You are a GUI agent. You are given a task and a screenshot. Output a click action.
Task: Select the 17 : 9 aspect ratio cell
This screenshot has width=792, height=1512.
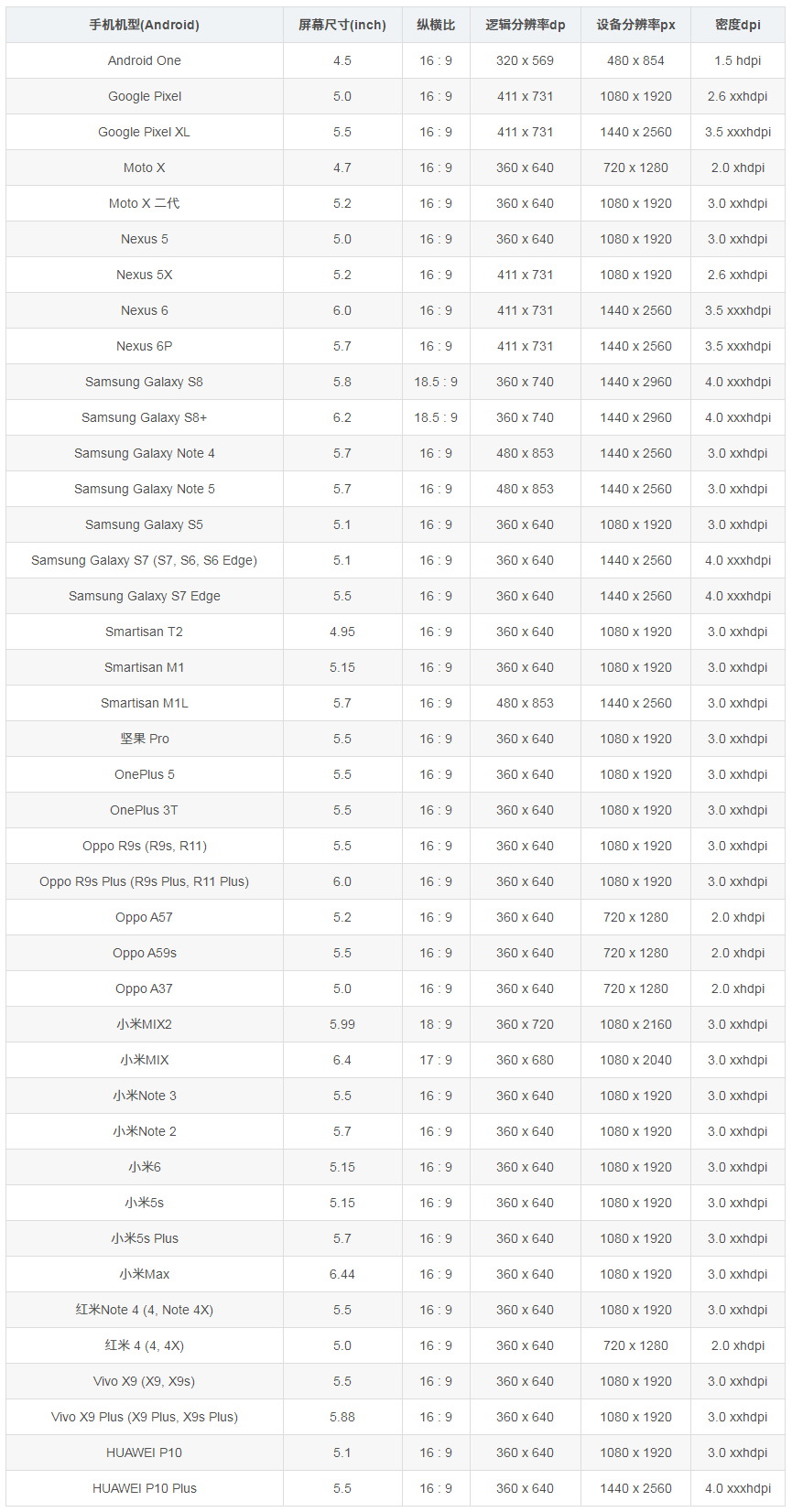(x=436, y=1060)
